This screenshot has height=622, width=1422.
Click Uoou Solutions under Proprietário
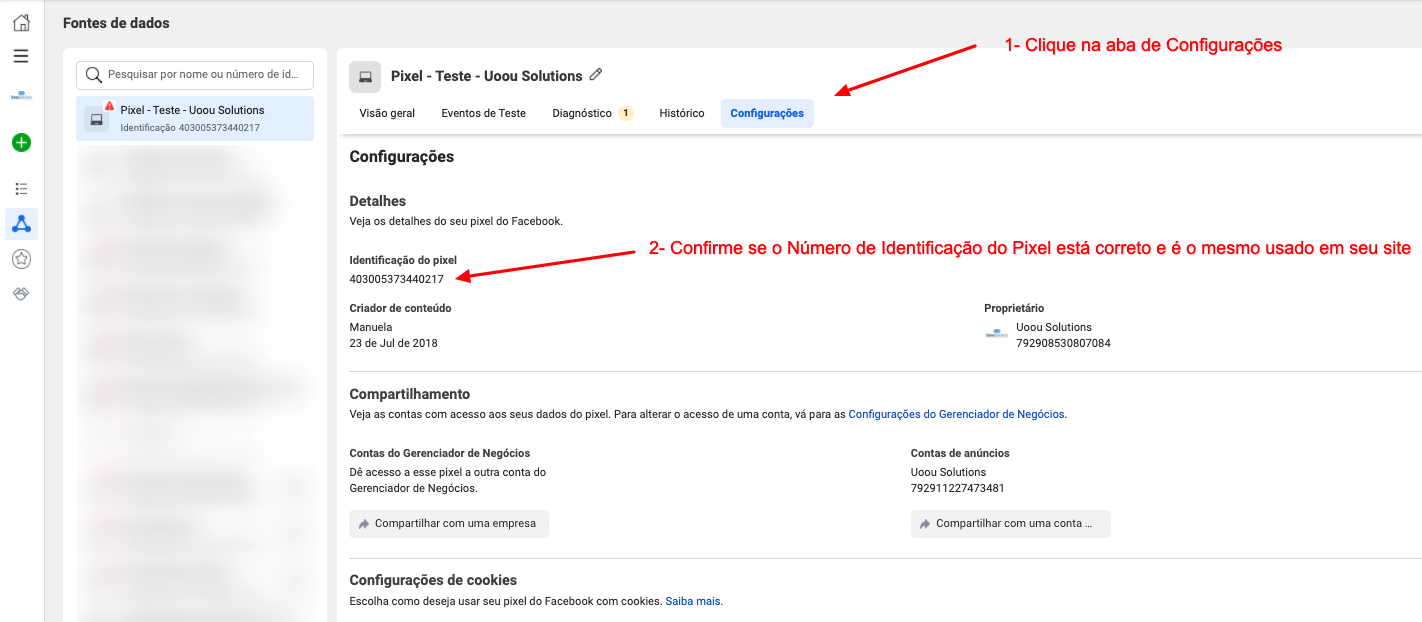(x=1054, y=327)
